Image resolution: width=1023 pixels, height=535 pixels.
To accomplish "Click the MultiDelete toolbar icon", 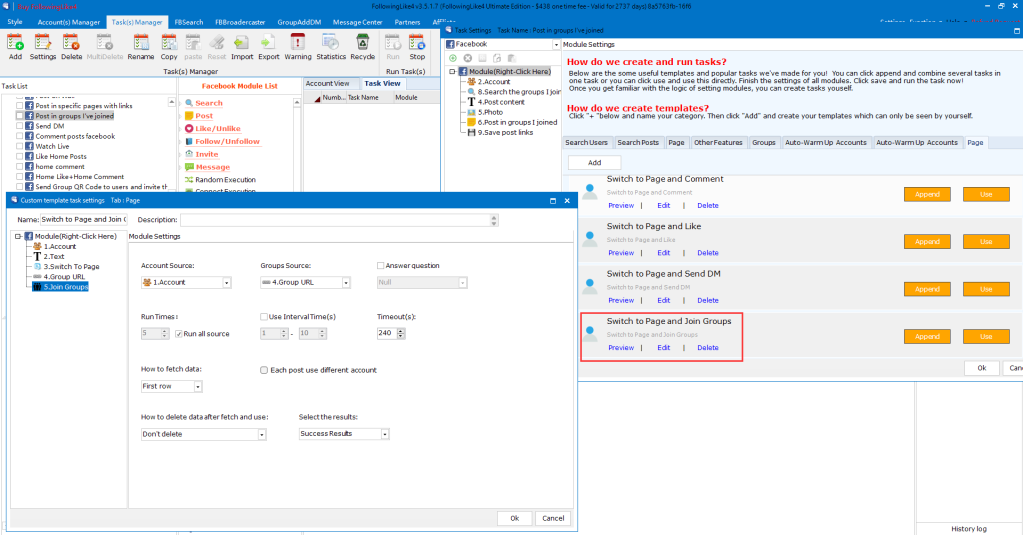I will tap(104, 47).
